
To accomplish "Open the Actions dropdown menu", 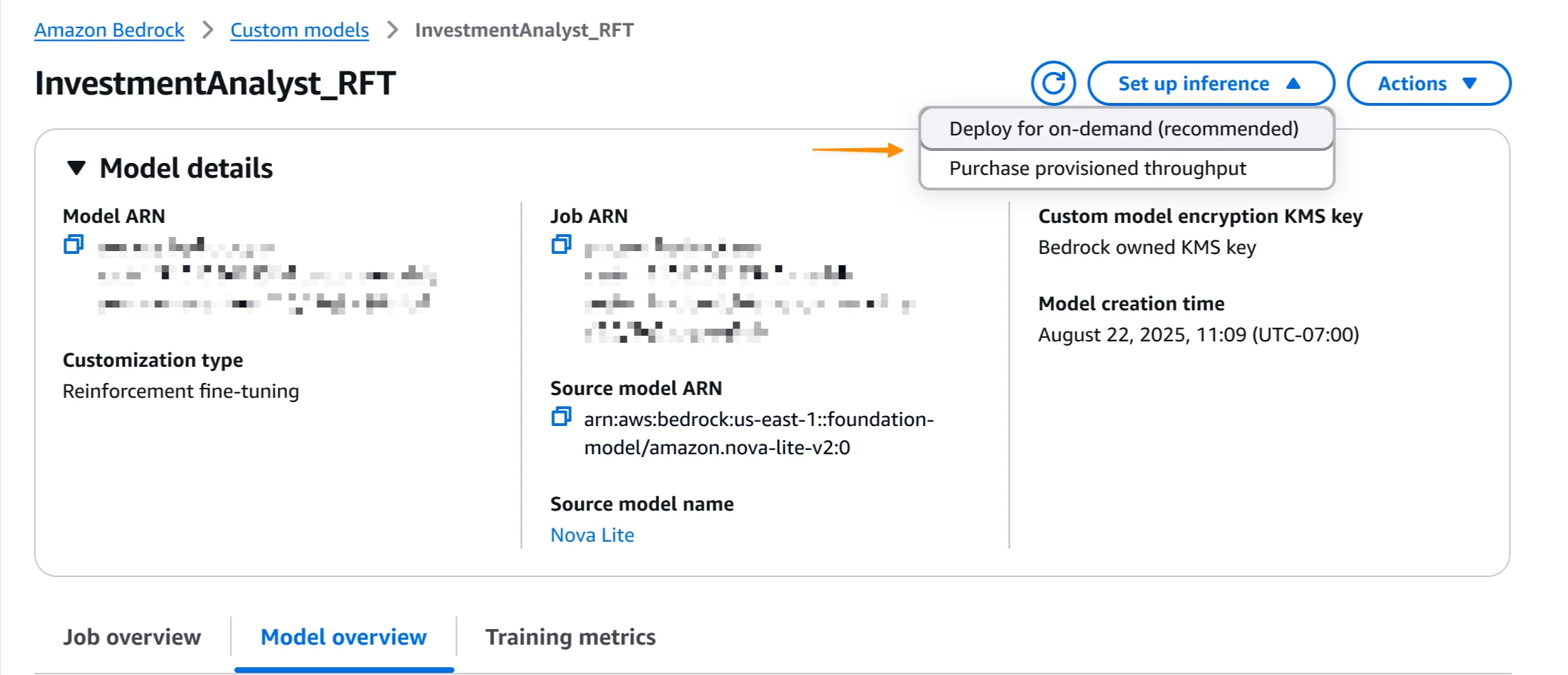I will (1428, 83).
